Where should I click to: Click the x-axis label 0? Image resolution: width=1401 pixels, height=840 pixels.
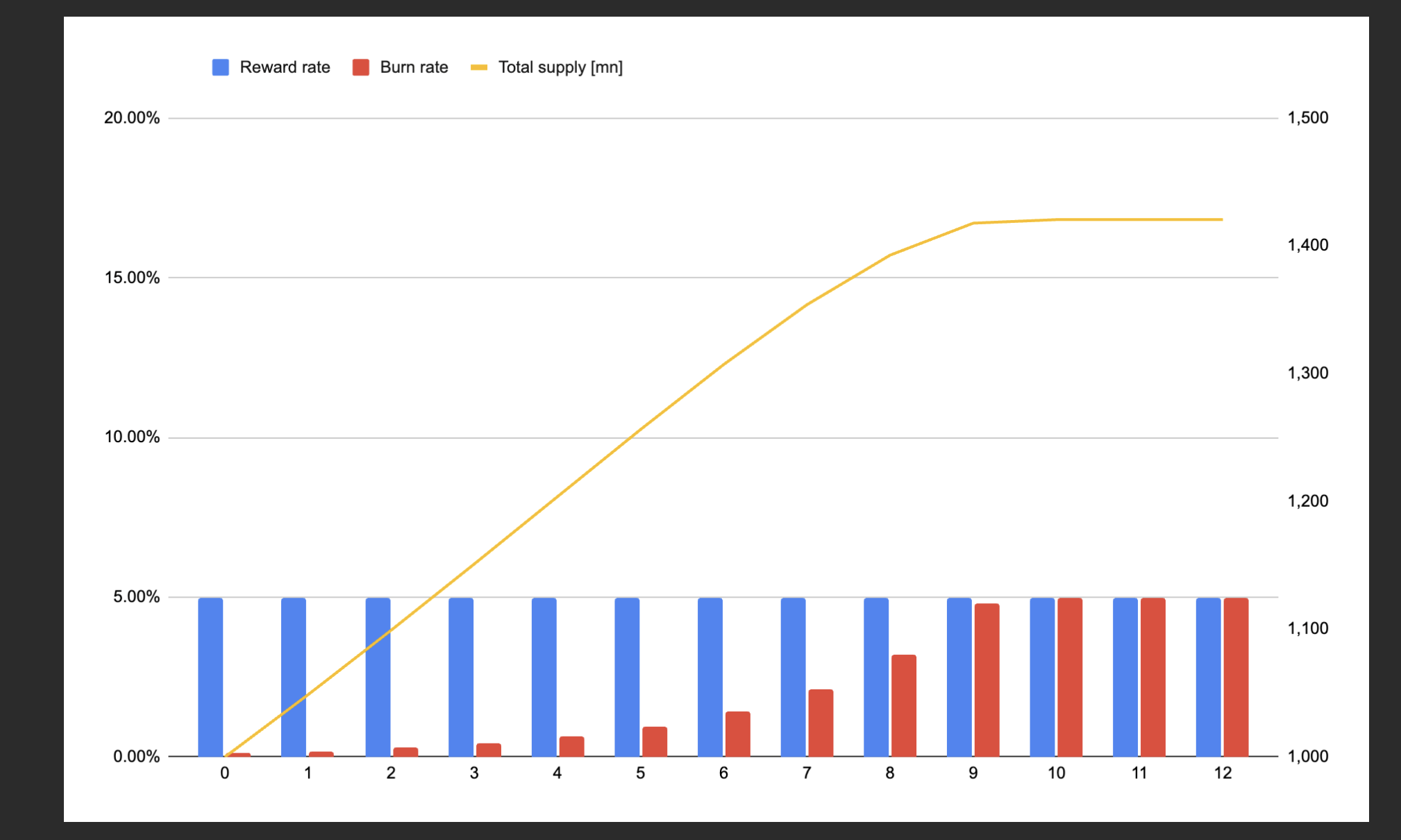225,773
